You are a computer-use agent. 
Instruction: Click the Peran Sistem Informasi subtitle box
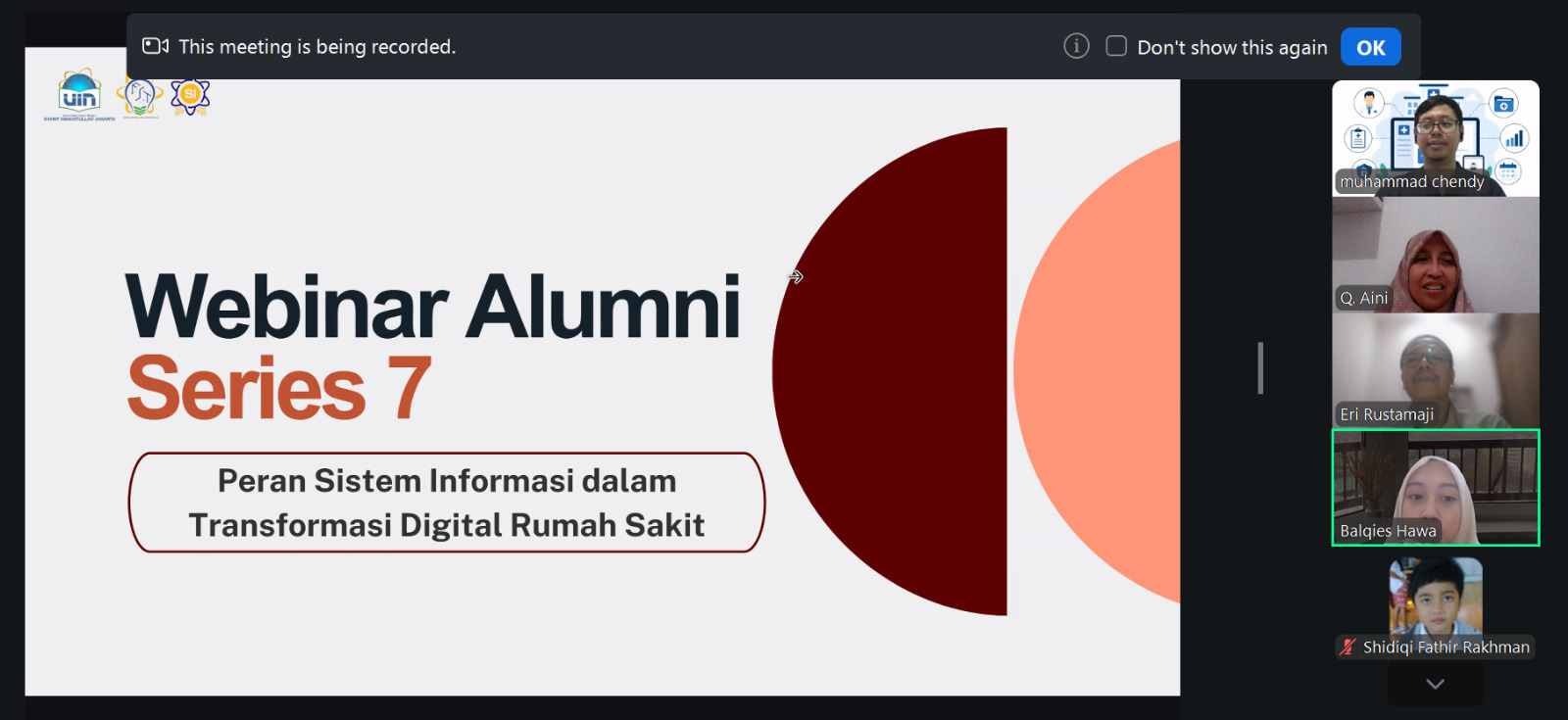point(447,503)
